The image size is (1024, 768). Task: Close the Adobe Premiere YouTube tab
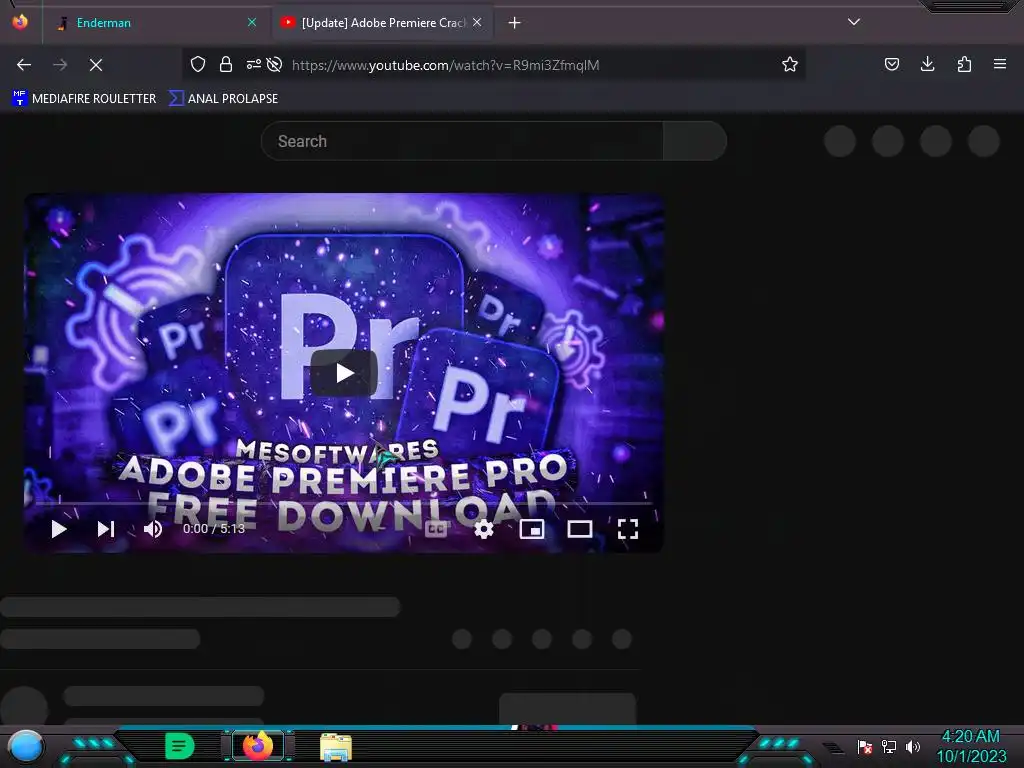[x=477, y=23]
